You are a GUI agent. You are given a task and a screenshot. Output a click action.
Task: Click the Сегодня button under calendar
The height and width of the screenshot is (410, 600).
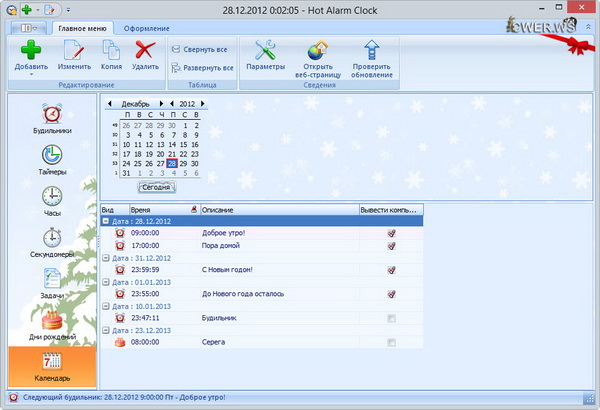coord(157,187)
